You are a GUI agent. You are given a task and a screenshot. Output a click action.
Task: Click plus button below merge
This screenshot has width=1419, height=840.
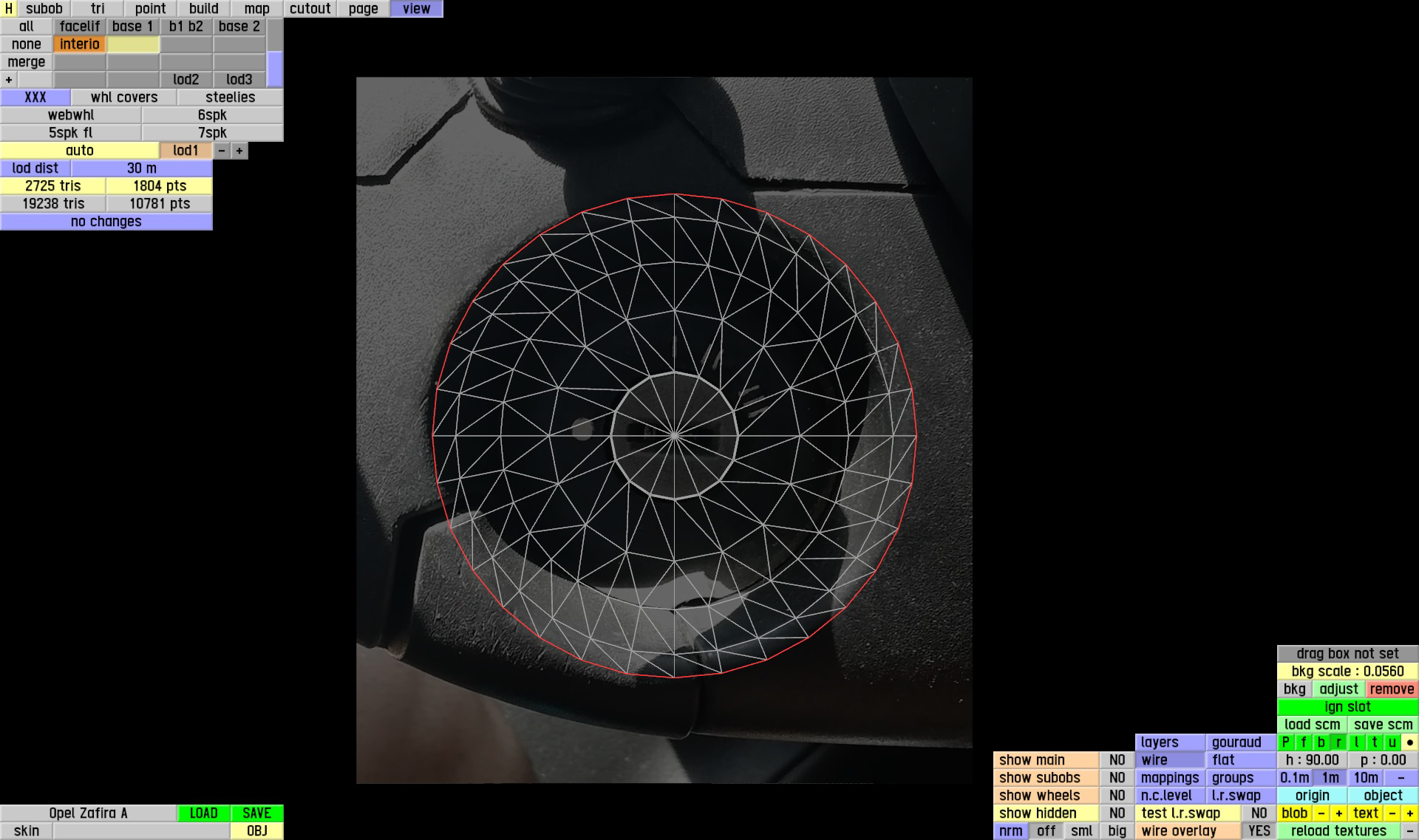click(x=9, y=80)
